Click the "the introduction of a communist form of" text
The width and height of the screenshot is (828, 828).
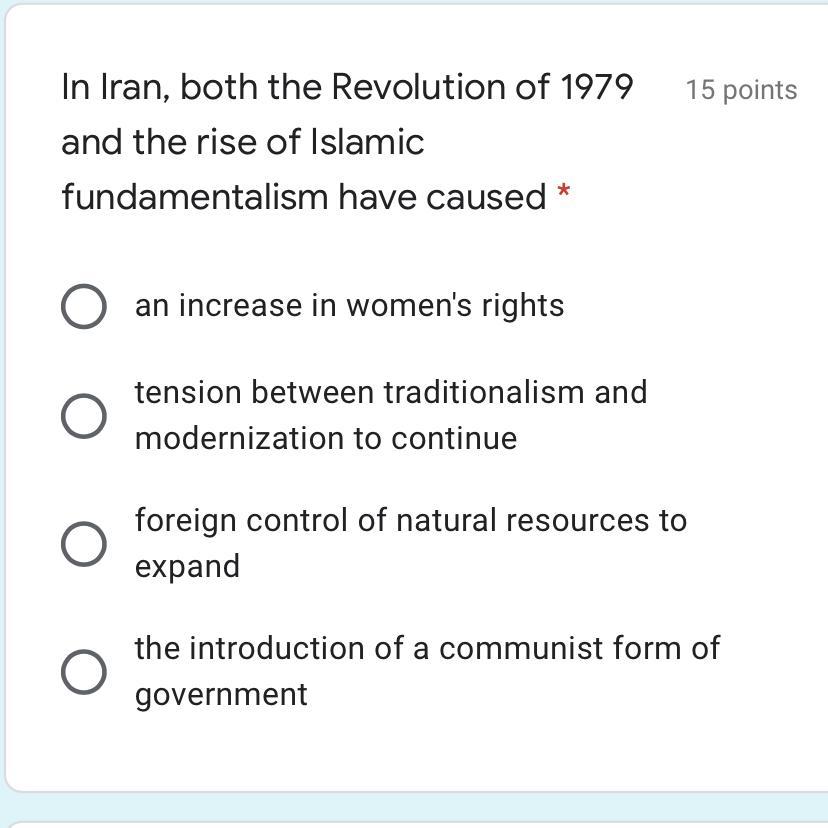point(427,648)
